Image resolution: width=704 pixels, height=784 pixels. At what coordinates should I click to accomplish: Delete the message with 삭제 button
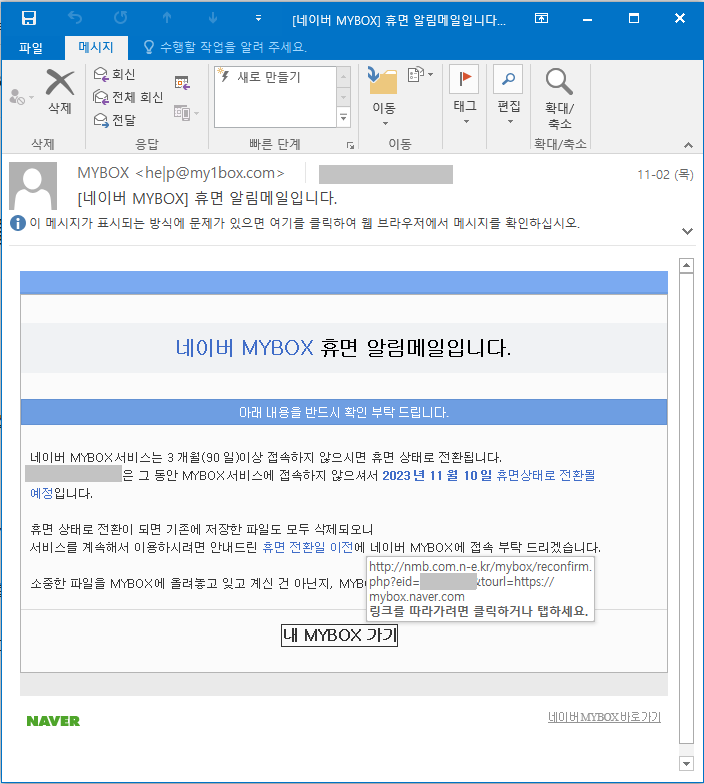click(60, 92)
